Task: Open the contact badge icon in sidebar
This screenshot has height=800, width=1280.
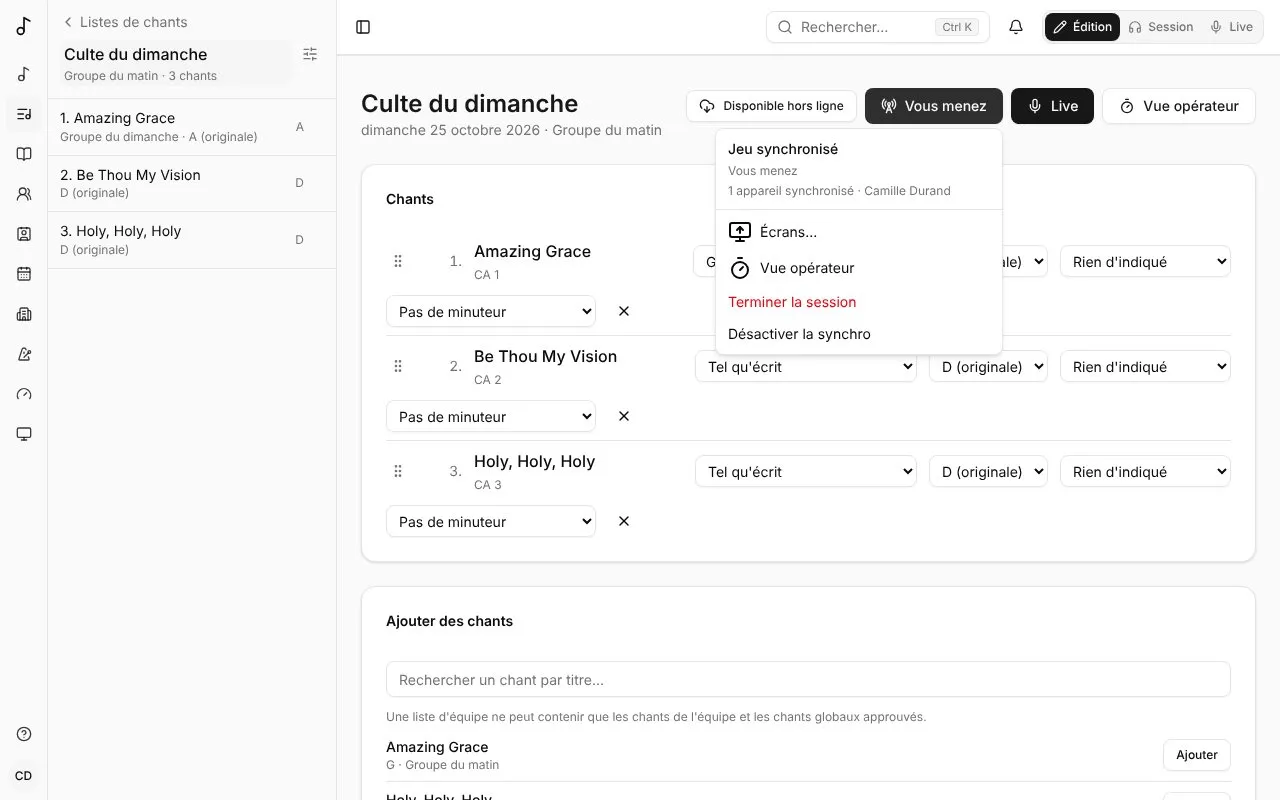Action: click(24, 234)
